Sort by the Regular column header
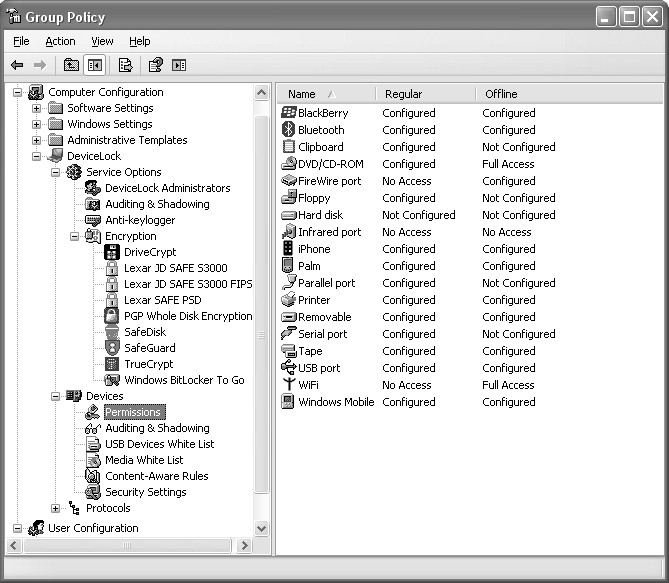 pyautogui.click(x=426, y=94)
